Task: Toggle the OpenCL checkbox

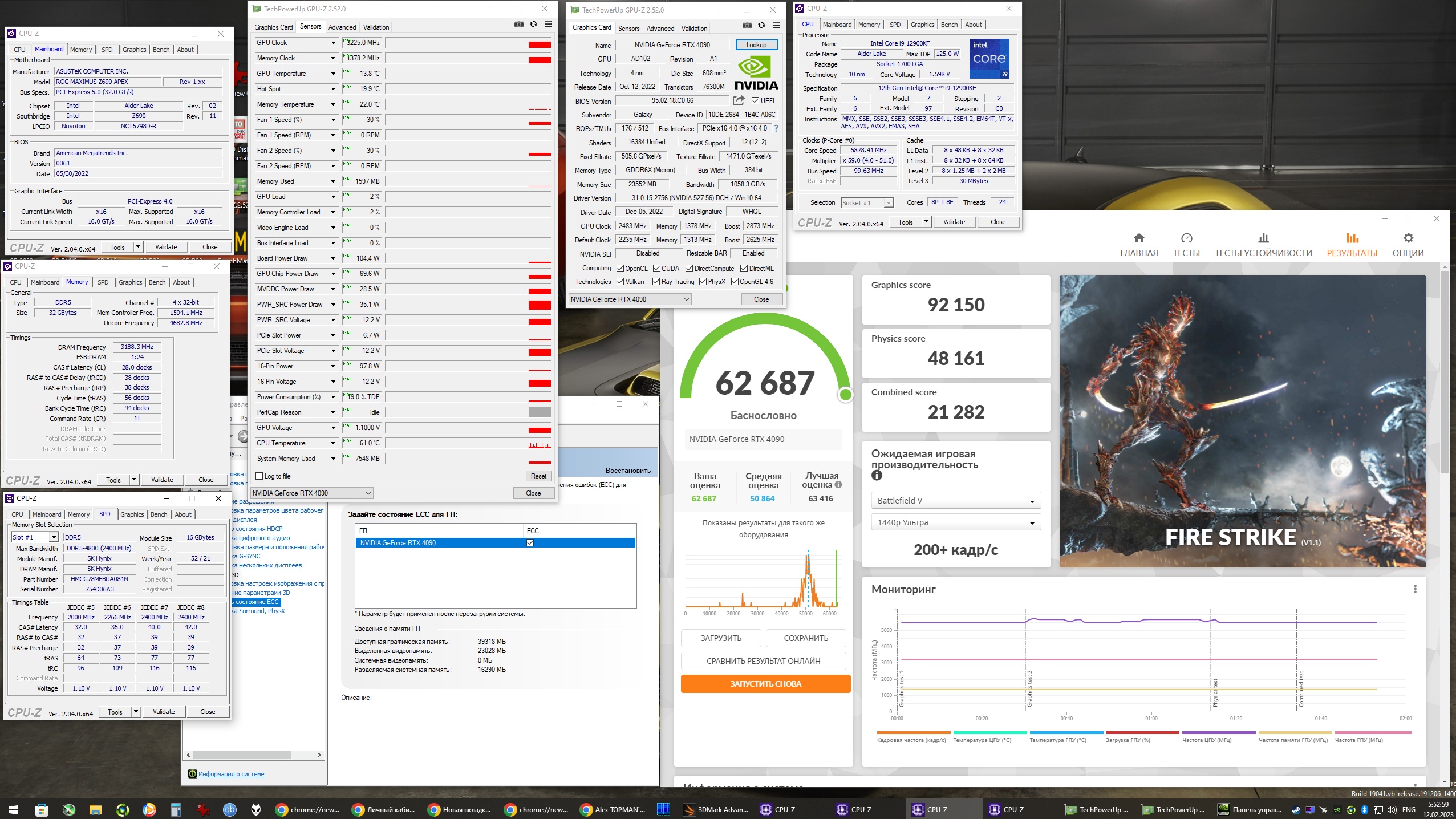Action: 620,269
